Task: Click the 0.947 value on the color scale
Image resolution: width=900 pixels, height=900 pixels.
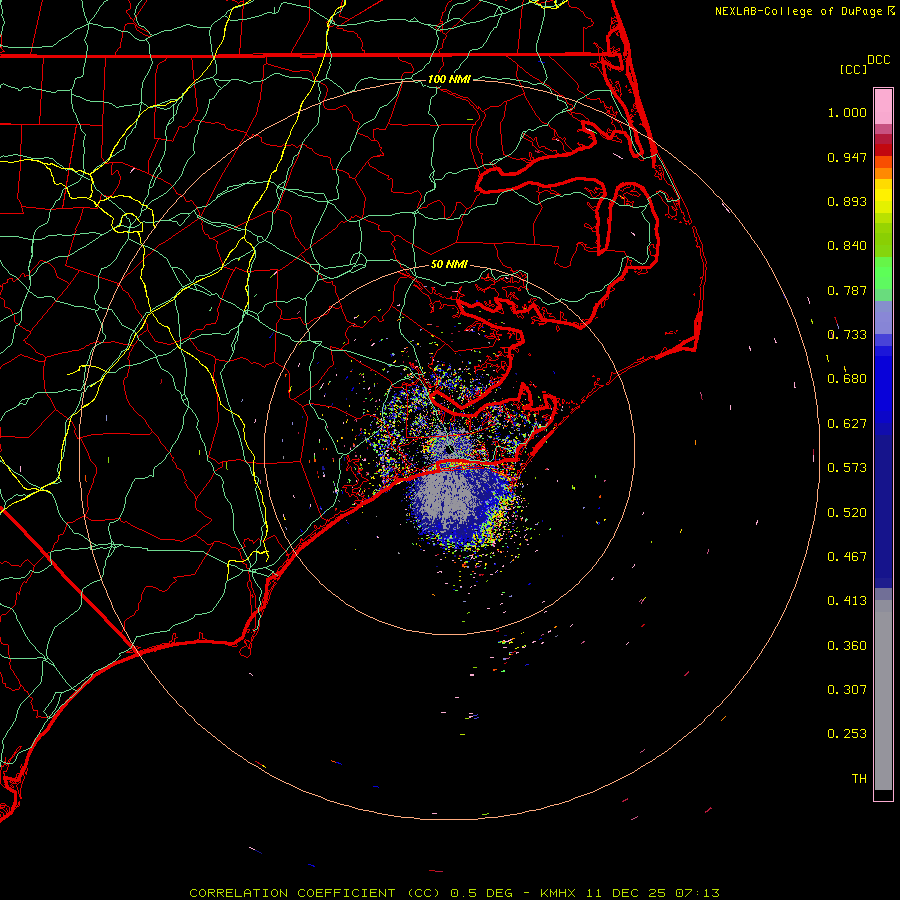Action: coord(847,157)
